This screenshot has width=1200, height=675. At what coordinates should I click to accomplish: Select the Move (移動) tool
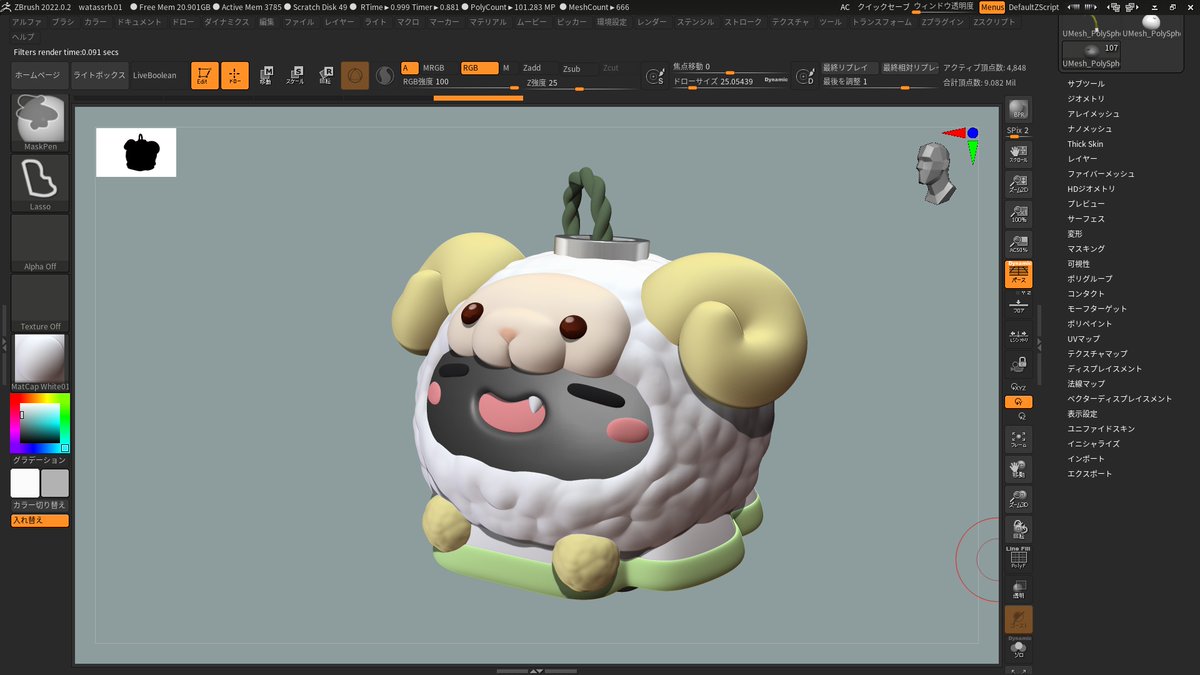266,75
